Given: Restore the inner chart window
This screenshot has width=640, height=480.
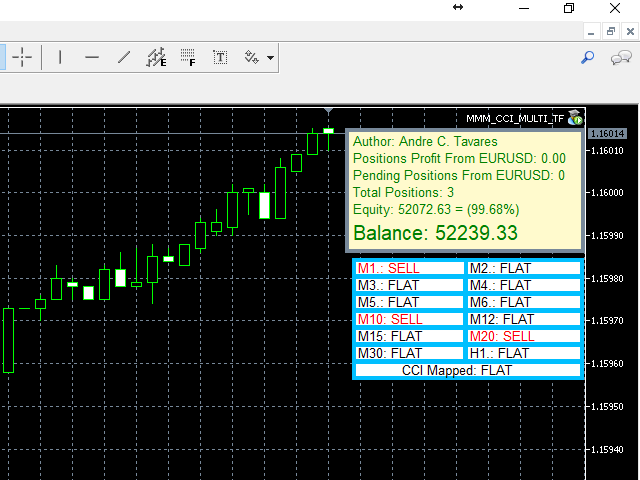Looking at the screenshot, I should (611, 31).
